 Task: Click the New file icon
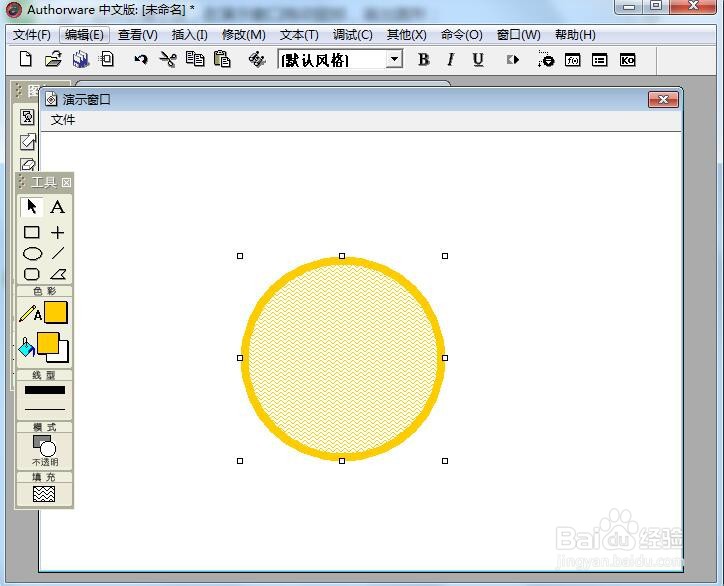26,60
